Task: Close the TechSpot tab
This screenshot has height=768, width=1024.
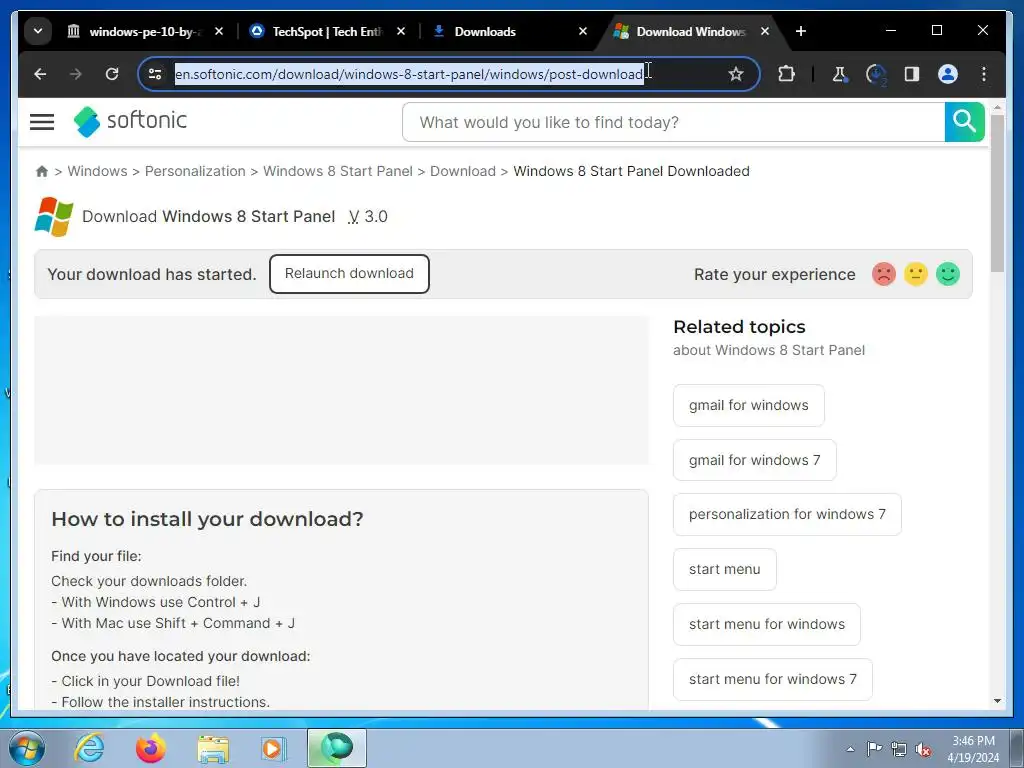Action: 401,31
